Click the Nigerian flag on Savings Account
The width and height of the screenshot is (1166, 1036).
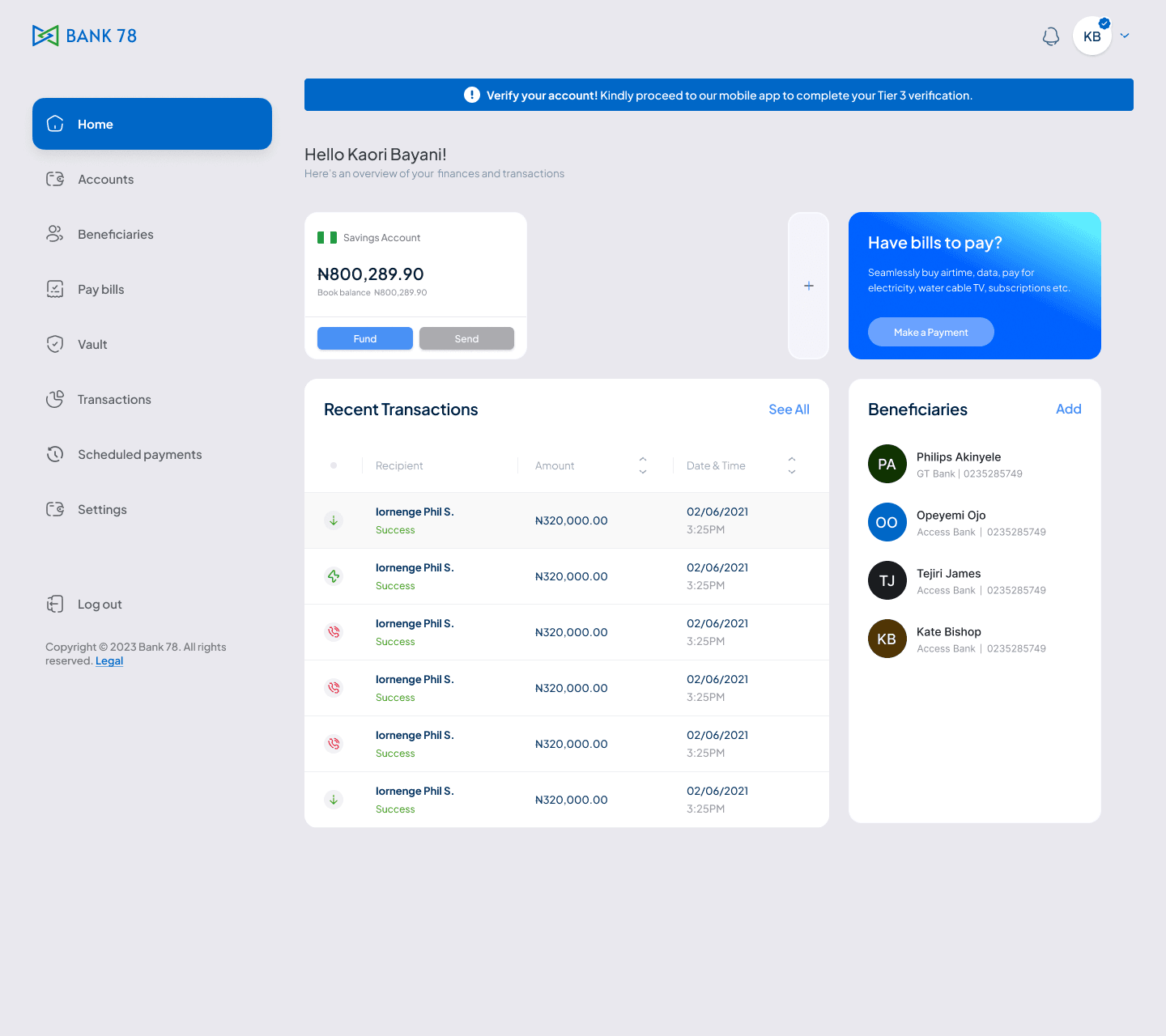click(x=327, y=237)
